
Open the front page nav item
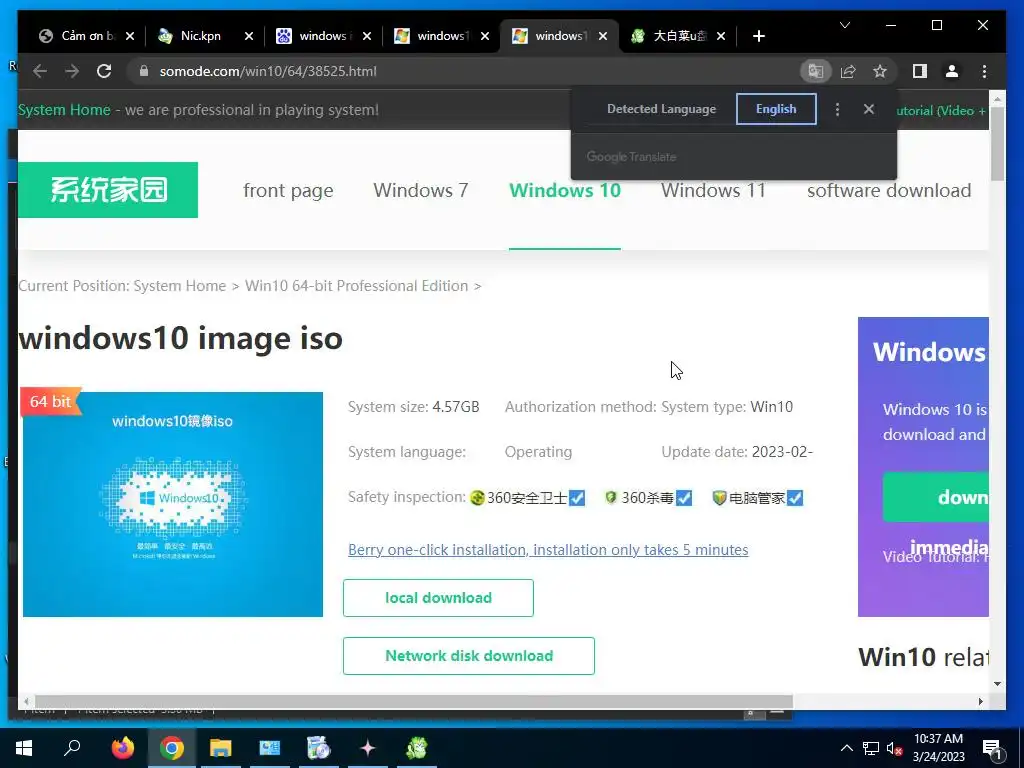click(288, 190)
